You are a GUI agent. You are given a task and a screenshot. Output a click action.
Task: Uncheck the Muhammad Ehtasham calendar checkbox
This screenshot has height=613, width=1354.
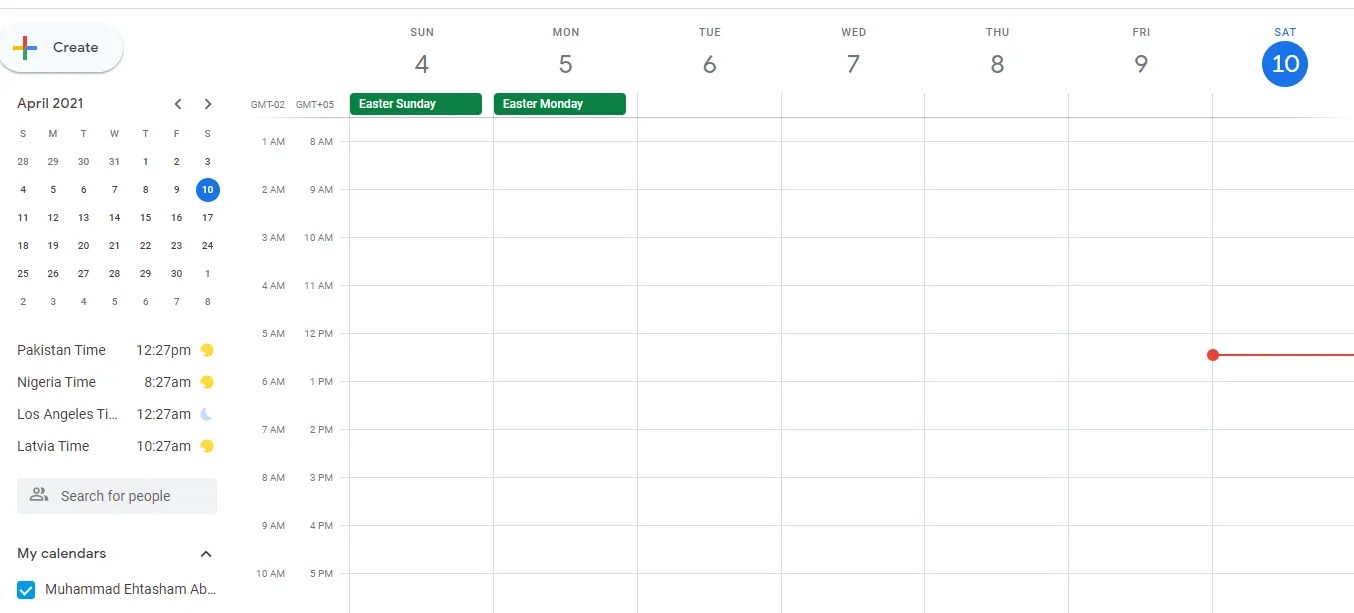[x=25, y=589]
